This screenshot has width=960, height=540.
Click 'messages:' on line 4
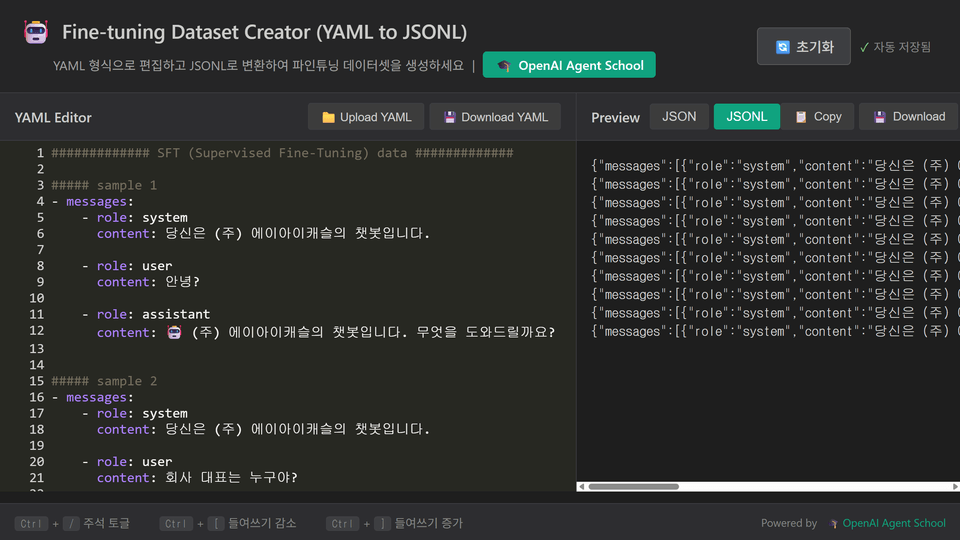tap(100, 201)
